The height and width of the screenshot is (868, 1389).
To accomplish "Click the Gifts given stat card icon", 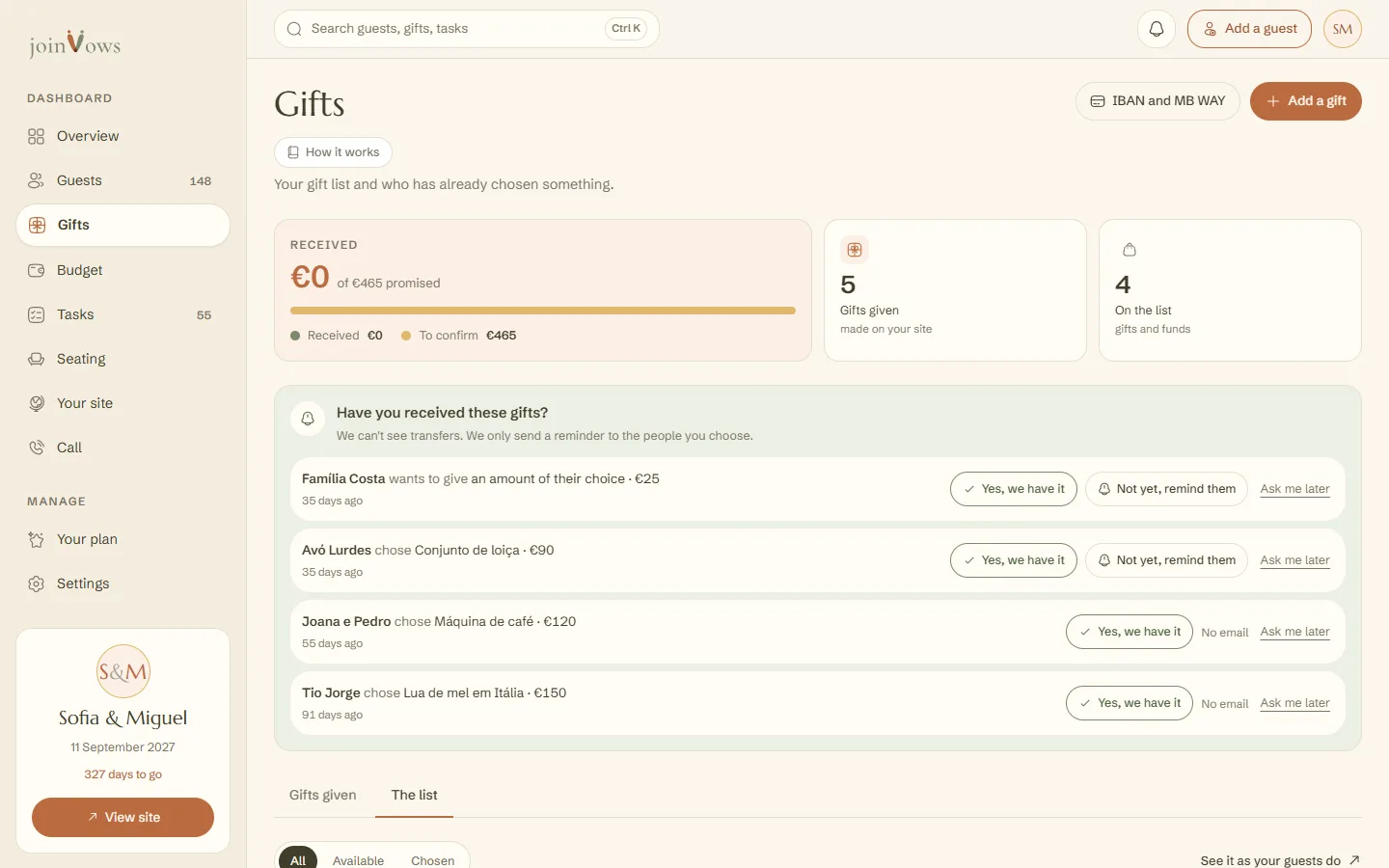I will point(855,250).
